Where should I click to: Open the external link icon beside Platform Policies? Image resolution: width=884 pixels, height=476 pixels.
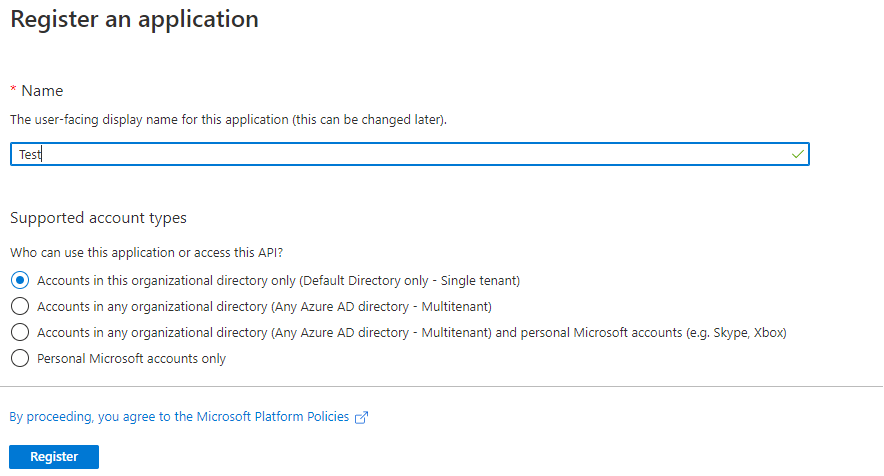click(361, 417)
